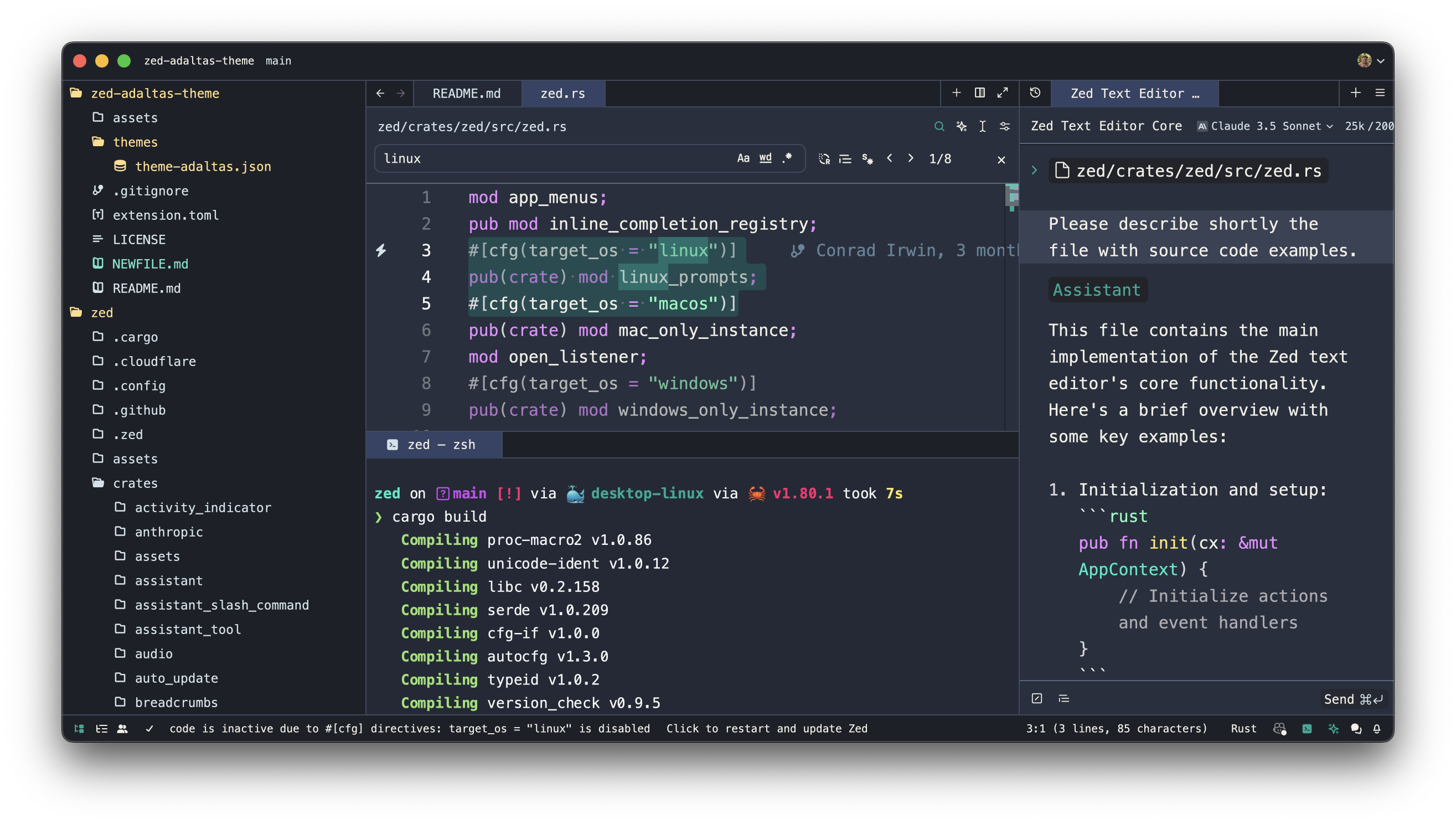
Task: Select the Zed Text Editor assistant tab
Action: (x=1134, y=94)
